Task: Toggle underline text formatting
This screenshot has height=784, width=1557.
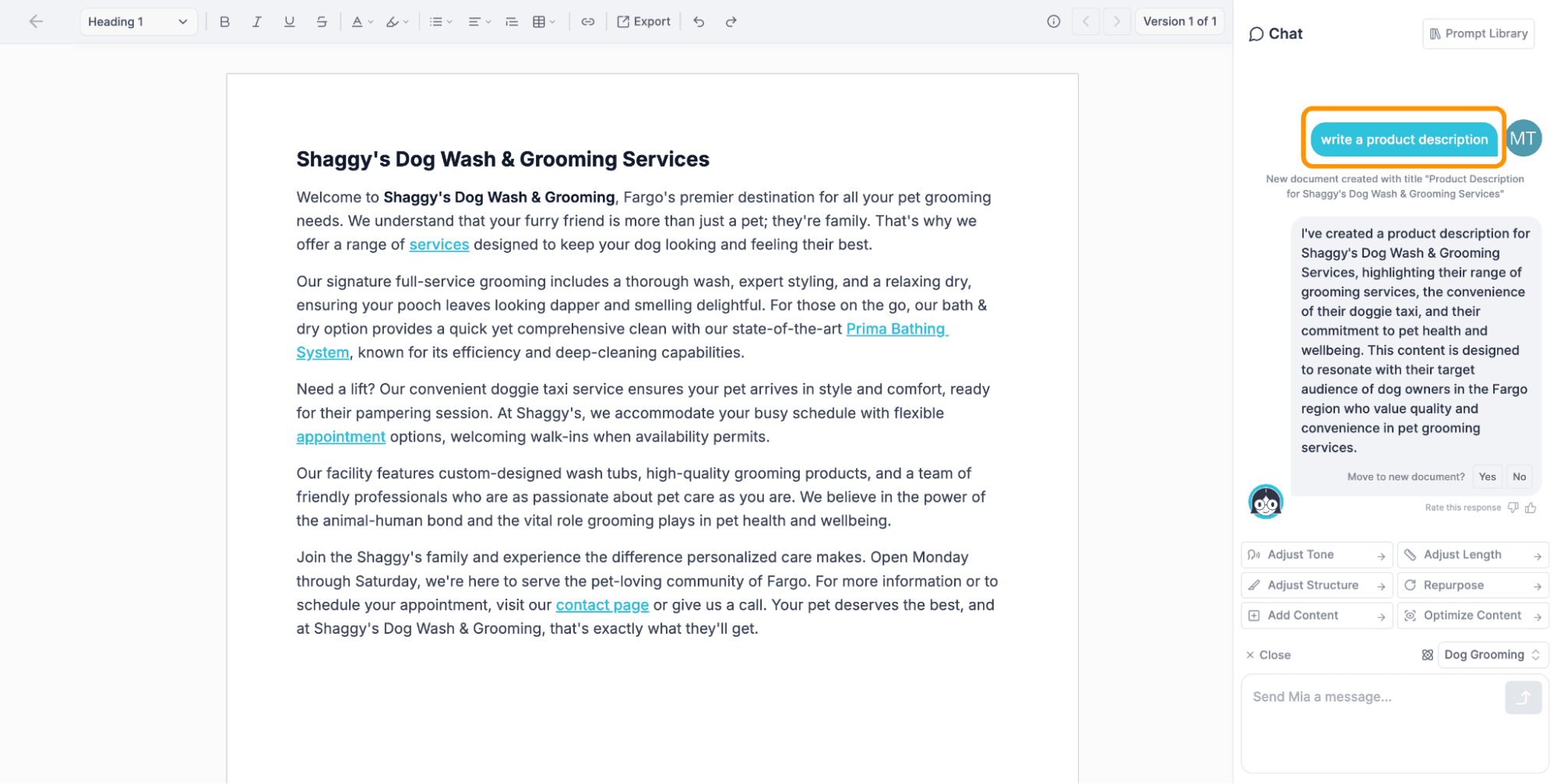Action: 289,22
